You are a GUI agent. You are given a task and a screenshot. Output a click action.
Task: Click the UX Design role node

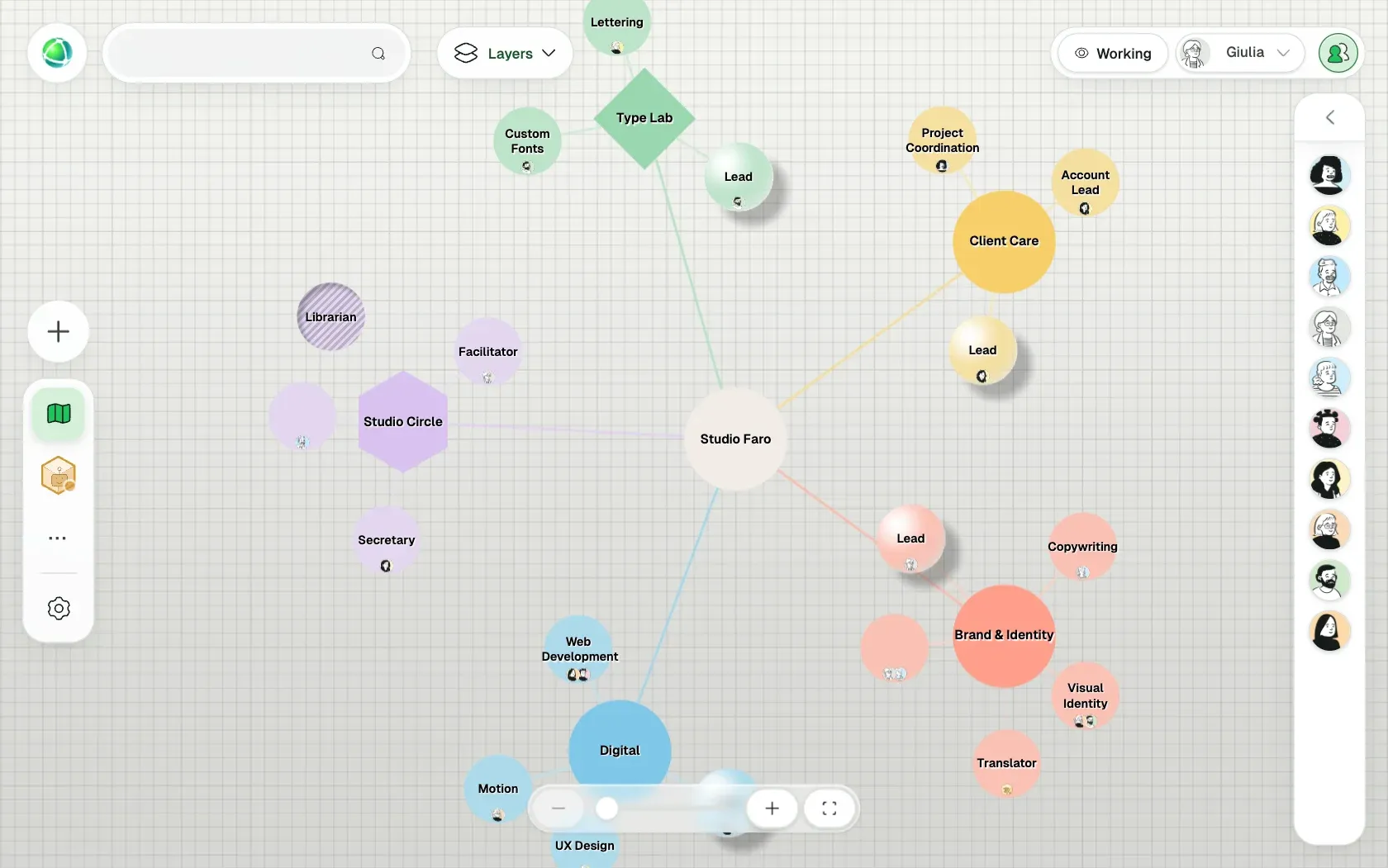click(x=584, y=847)
